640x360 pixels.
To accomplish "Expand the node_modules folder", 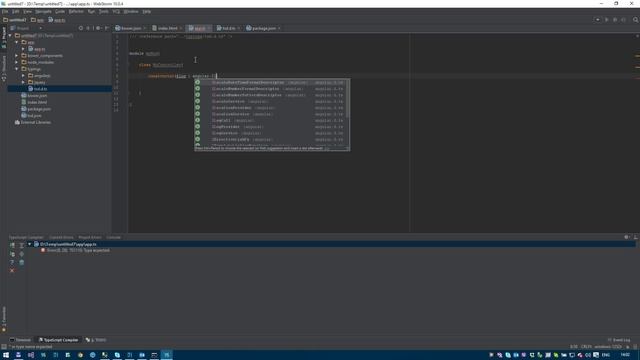I will point(17,62).
